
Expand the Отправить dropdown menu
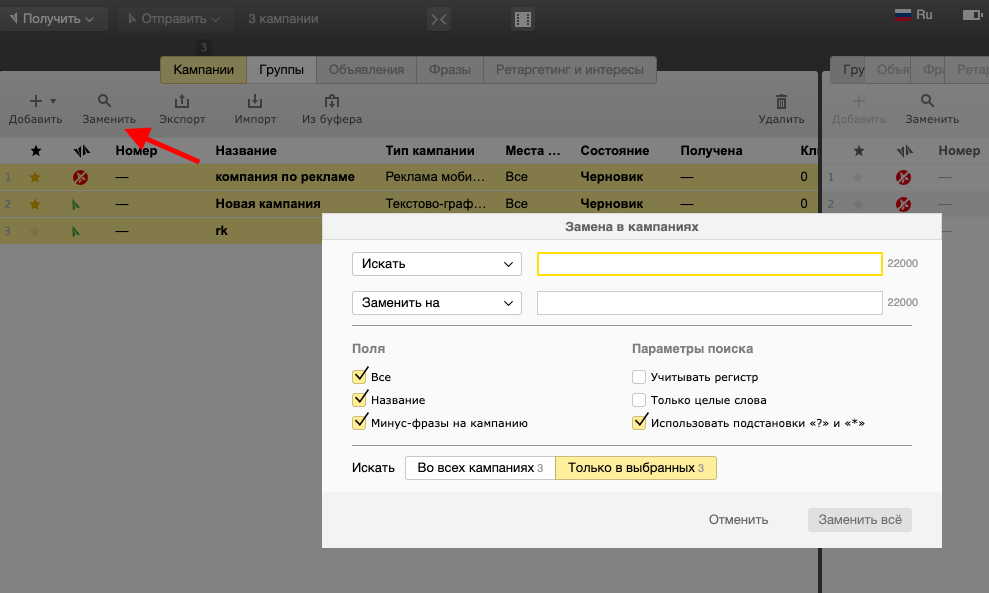(175, 19)
